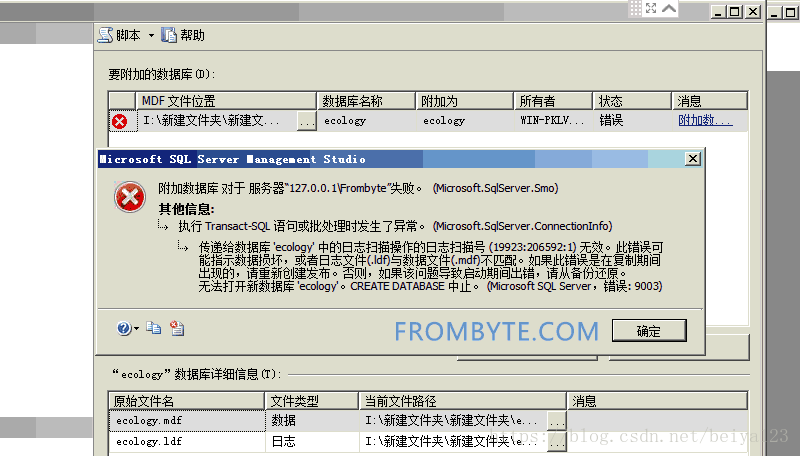Viewport: 800px width, 456px height.
Task: Click the show technical details icon
Action: click(177, 328)
